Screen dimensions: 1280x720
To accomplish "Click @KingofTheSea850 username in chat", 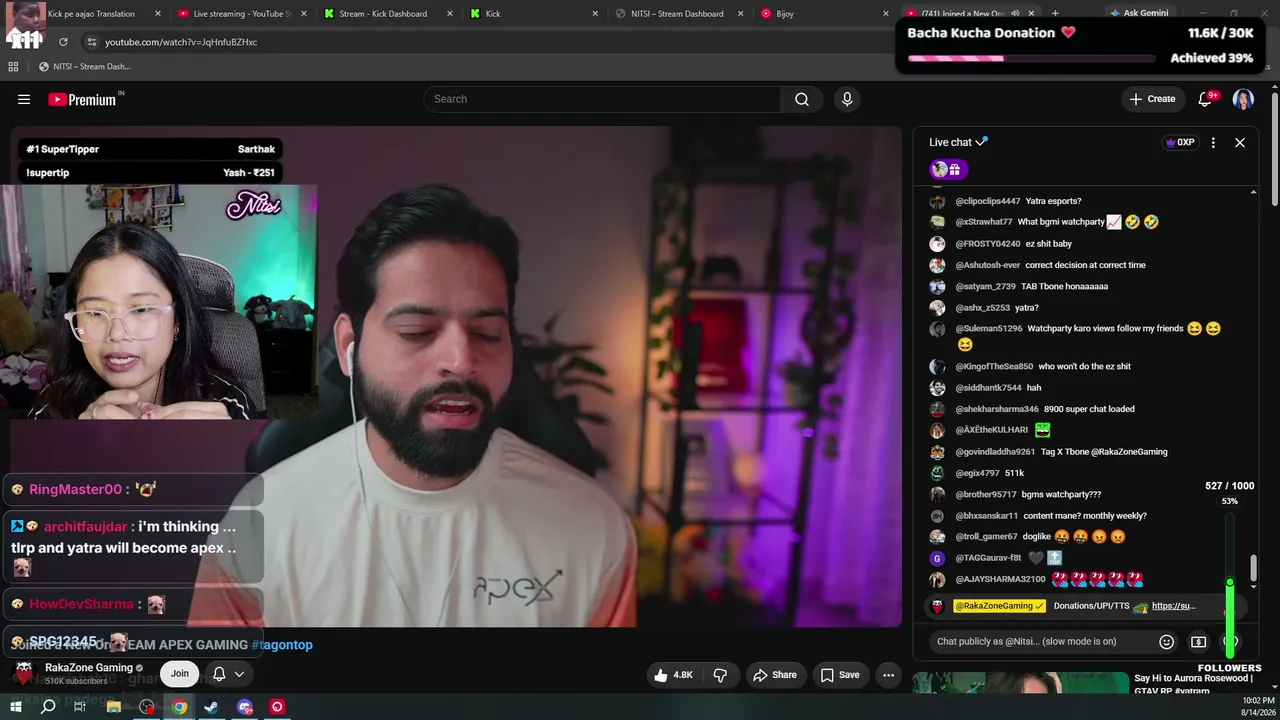I will point(994,367).
